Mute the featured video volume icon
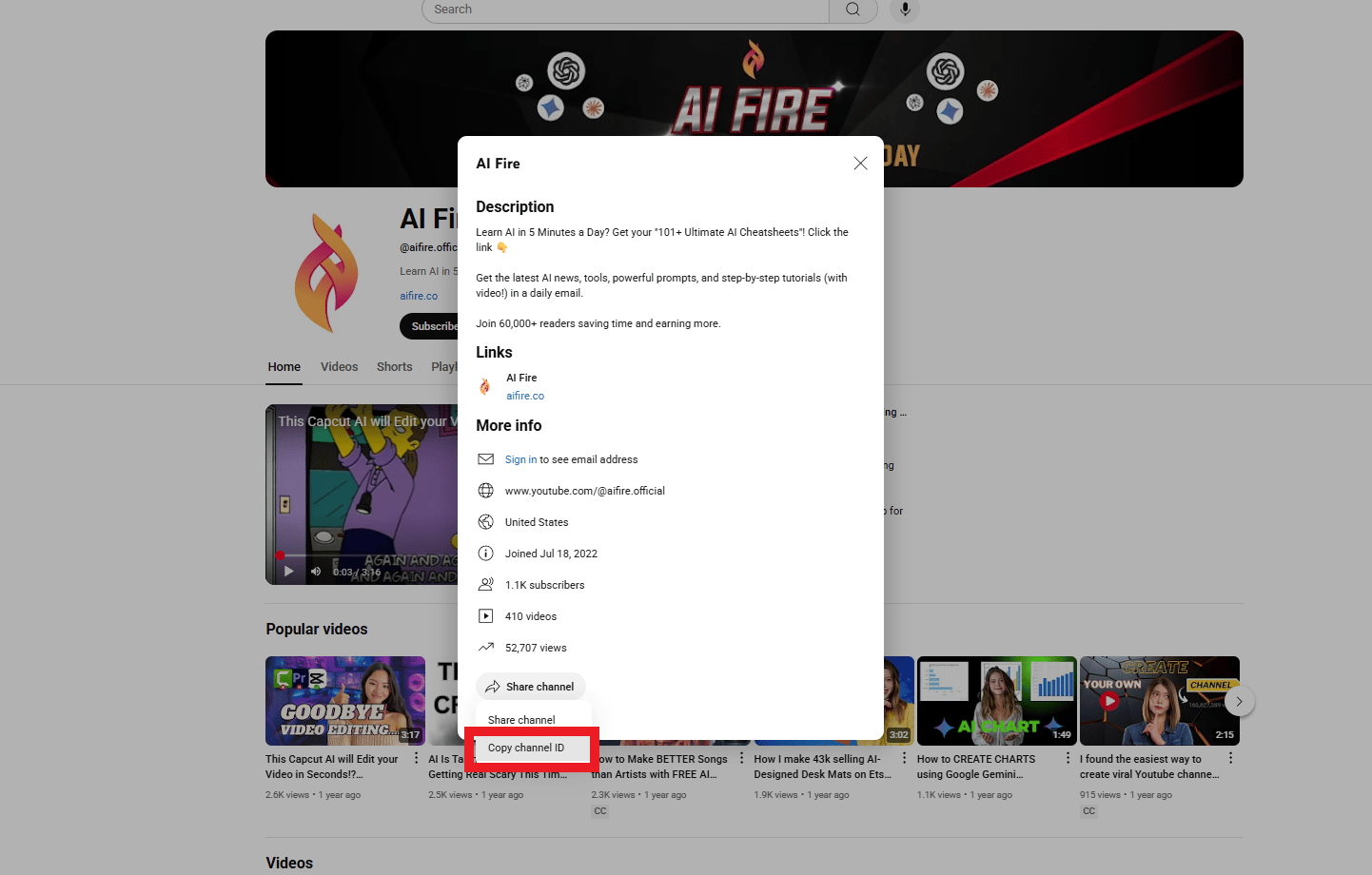1372x875 pixels. tap(316, 572)
